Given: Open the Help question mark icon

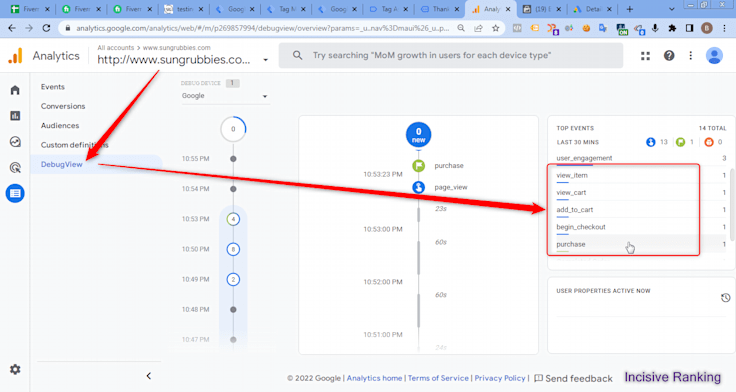Looking at the screenshot, I should point(669,56).
